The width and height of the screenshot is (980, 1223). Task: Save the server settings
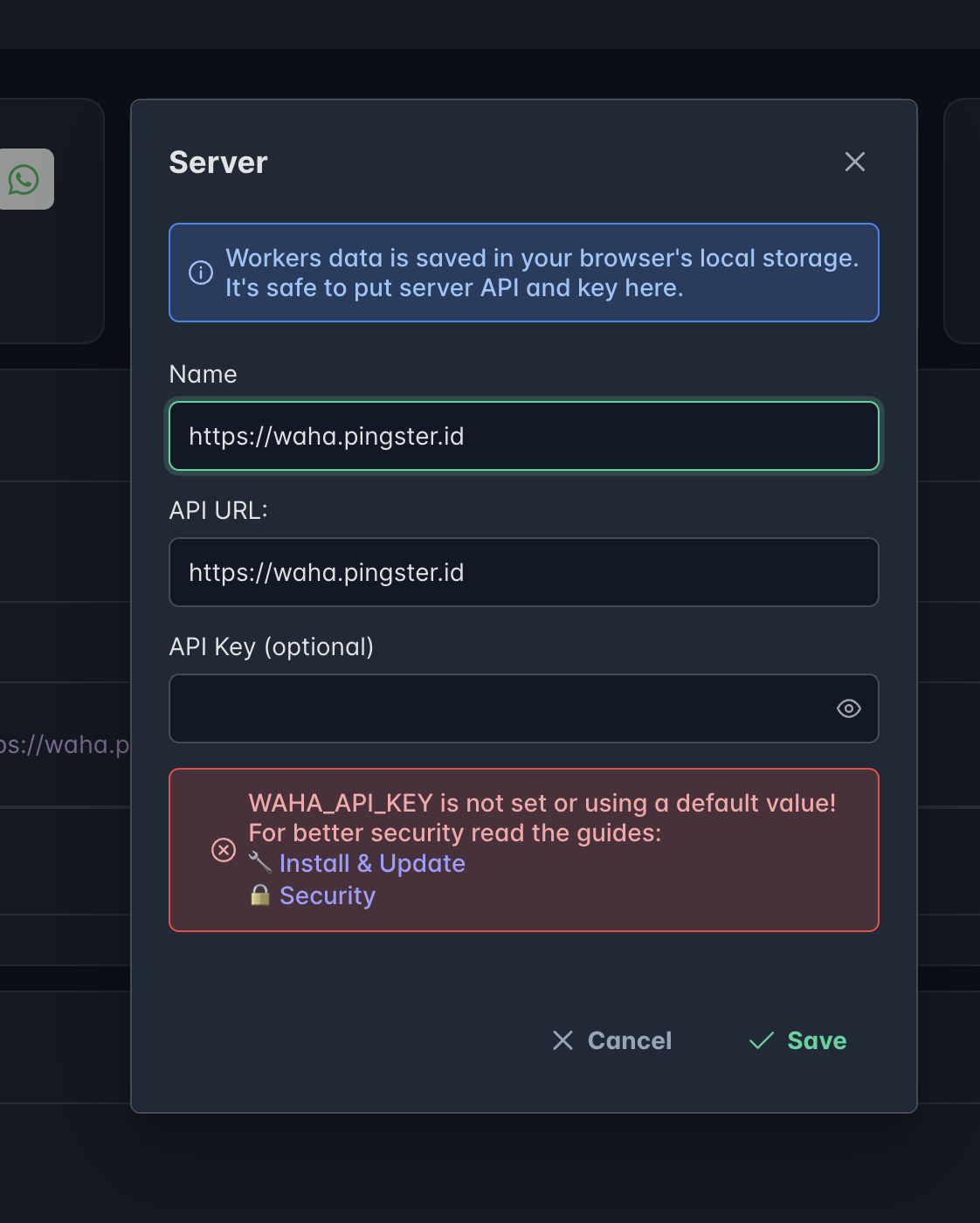[x=816, y=1040]
